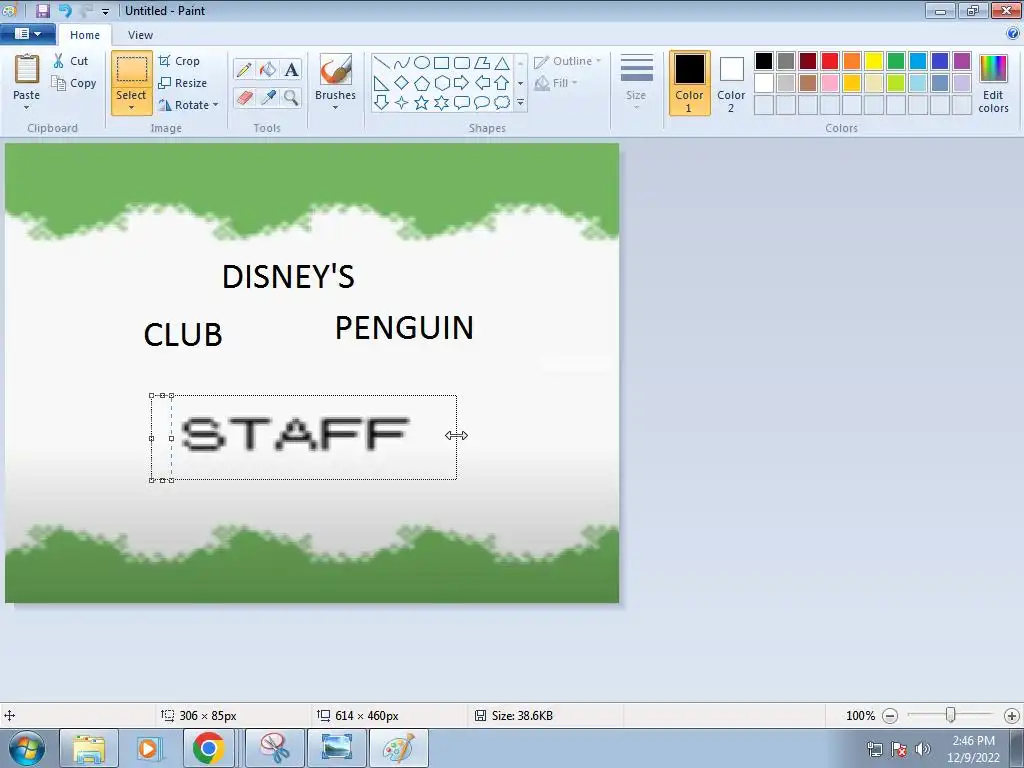The height and width of the screenshot is (768, 1024).
Task: Open the Size line thickness dropdown
Action: 636,83
